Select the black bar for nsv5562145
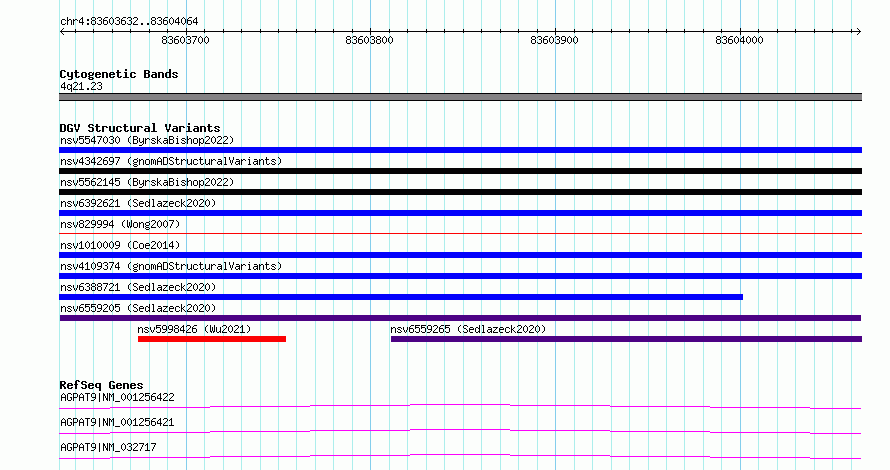Image resolution: width=890 pixels, height=470 pixels. [460, 192]
